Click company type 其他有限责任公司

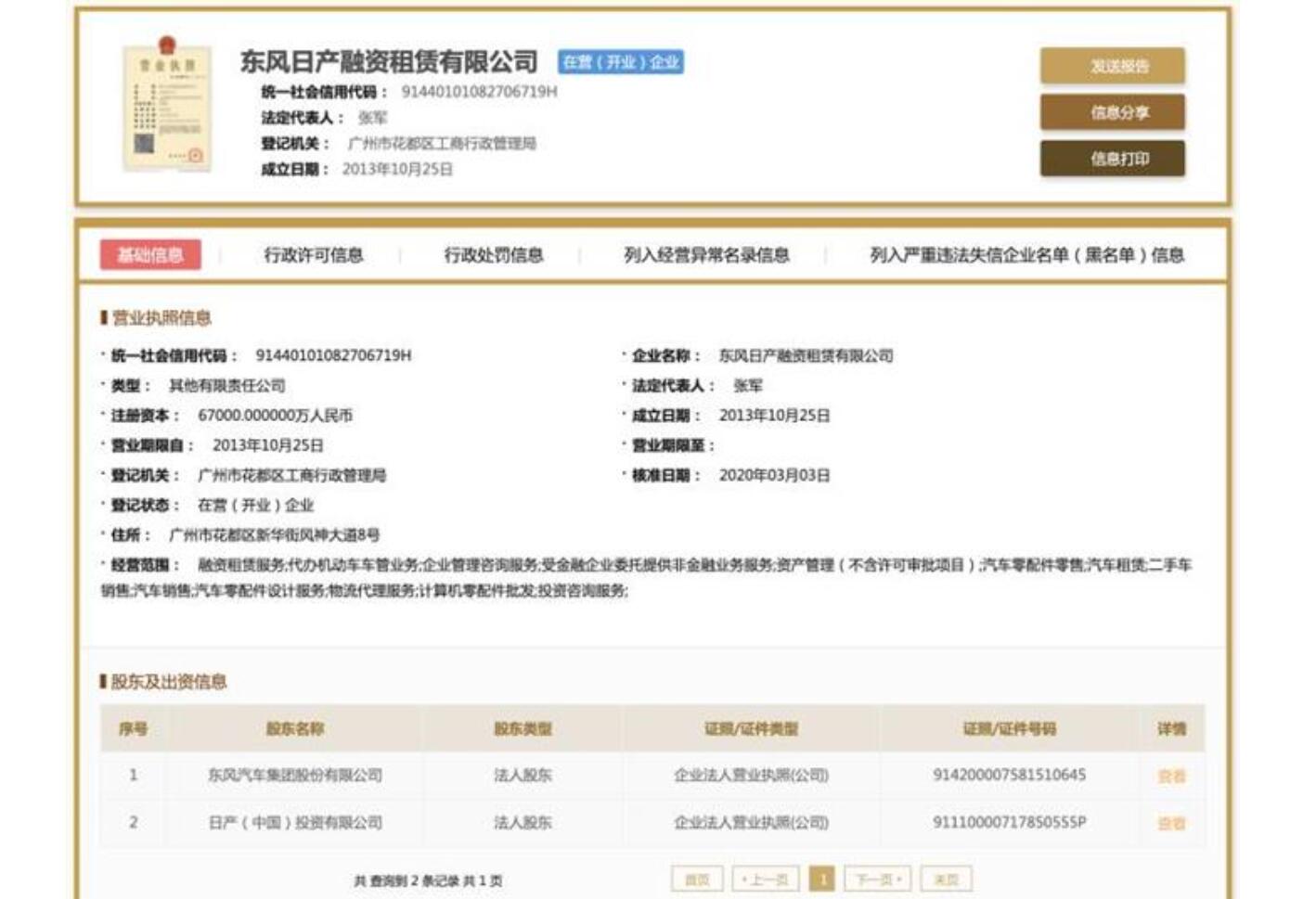(226, 386)
